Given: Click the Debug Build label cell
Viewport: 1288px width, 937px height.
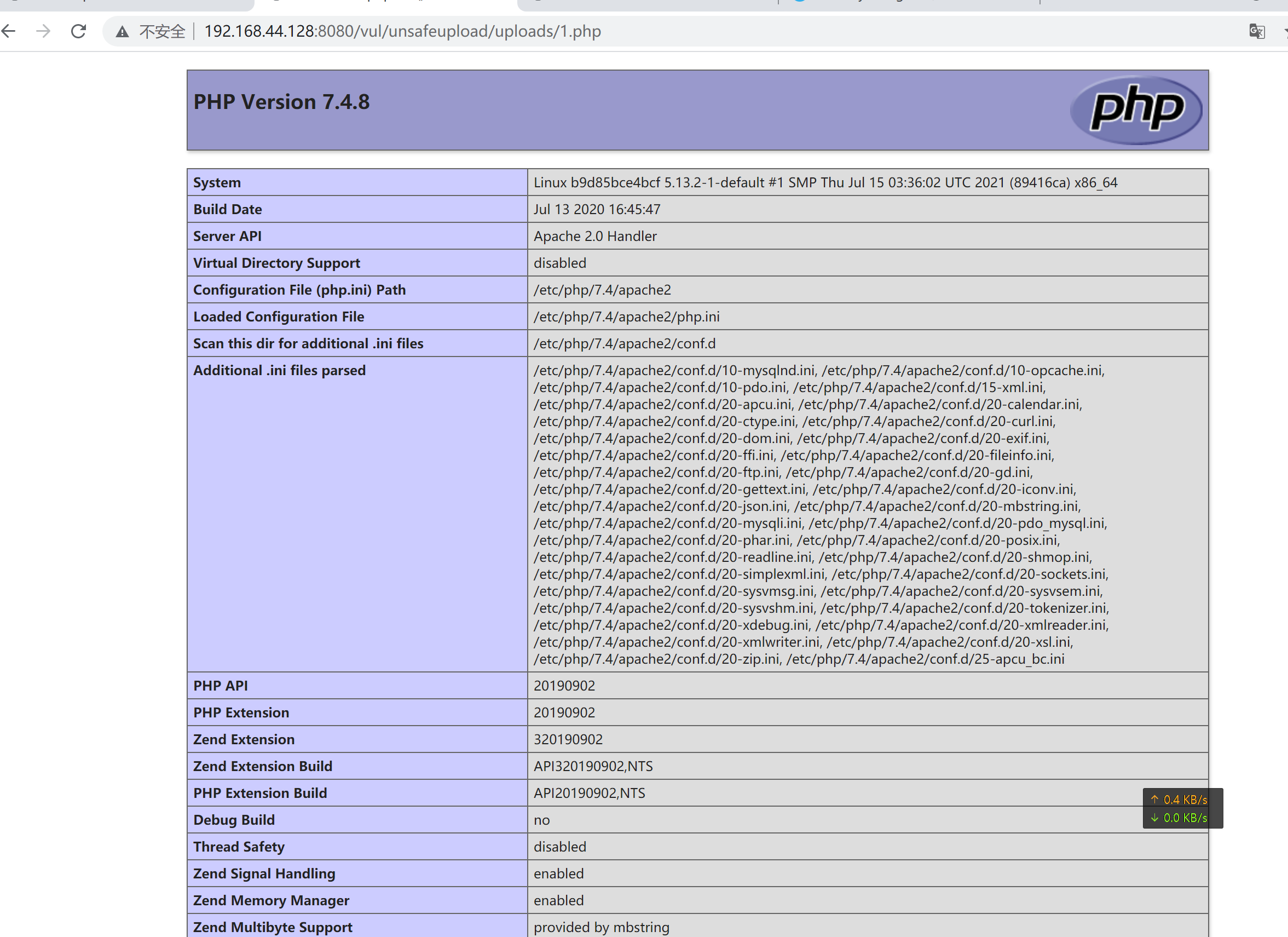Looking at the screenshot, I should (233, 820).
